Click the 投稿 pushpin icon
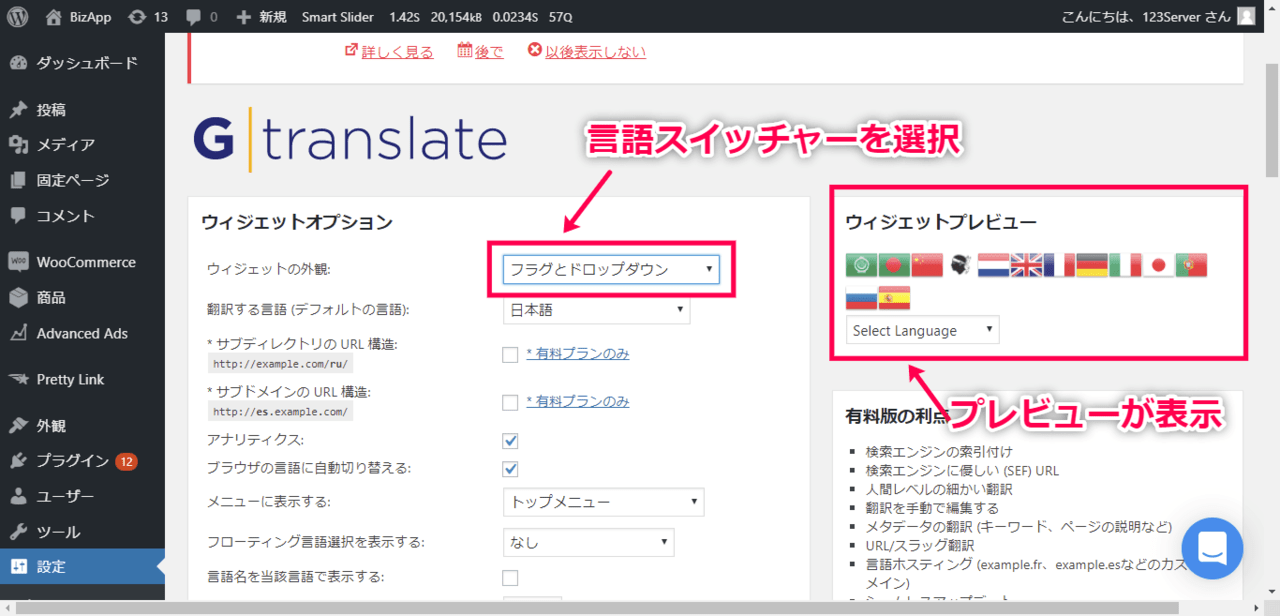This screenshot has height=616, width=1280. [18, 110]
